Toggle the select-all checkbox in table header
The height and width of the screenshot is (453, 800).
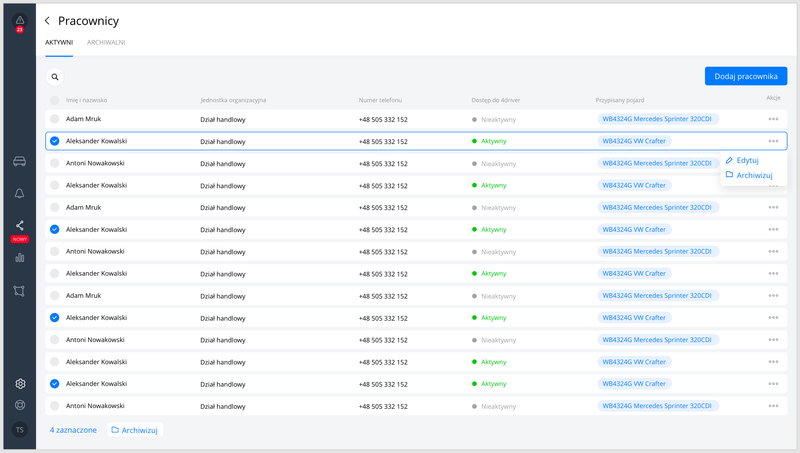point(55,100)
